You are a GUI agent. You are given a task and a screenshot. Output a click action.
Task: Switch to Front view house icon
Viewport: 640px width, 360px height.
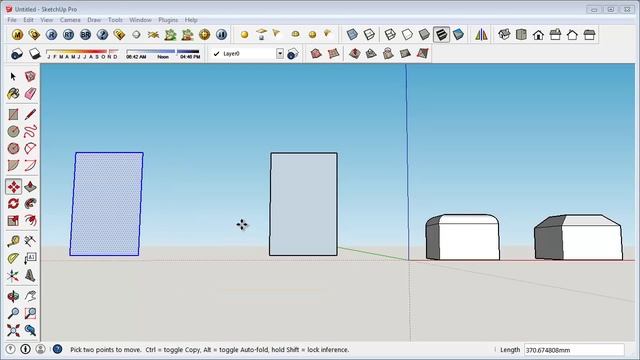pyautogui.click(x=538, y=35)
